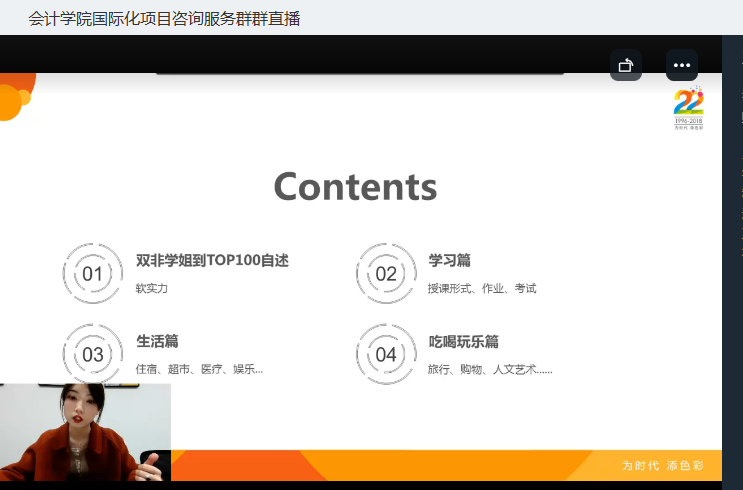Screen dimensions: 743x490
Task: Click the circled 01 number icon
Action: click(93, 274)
